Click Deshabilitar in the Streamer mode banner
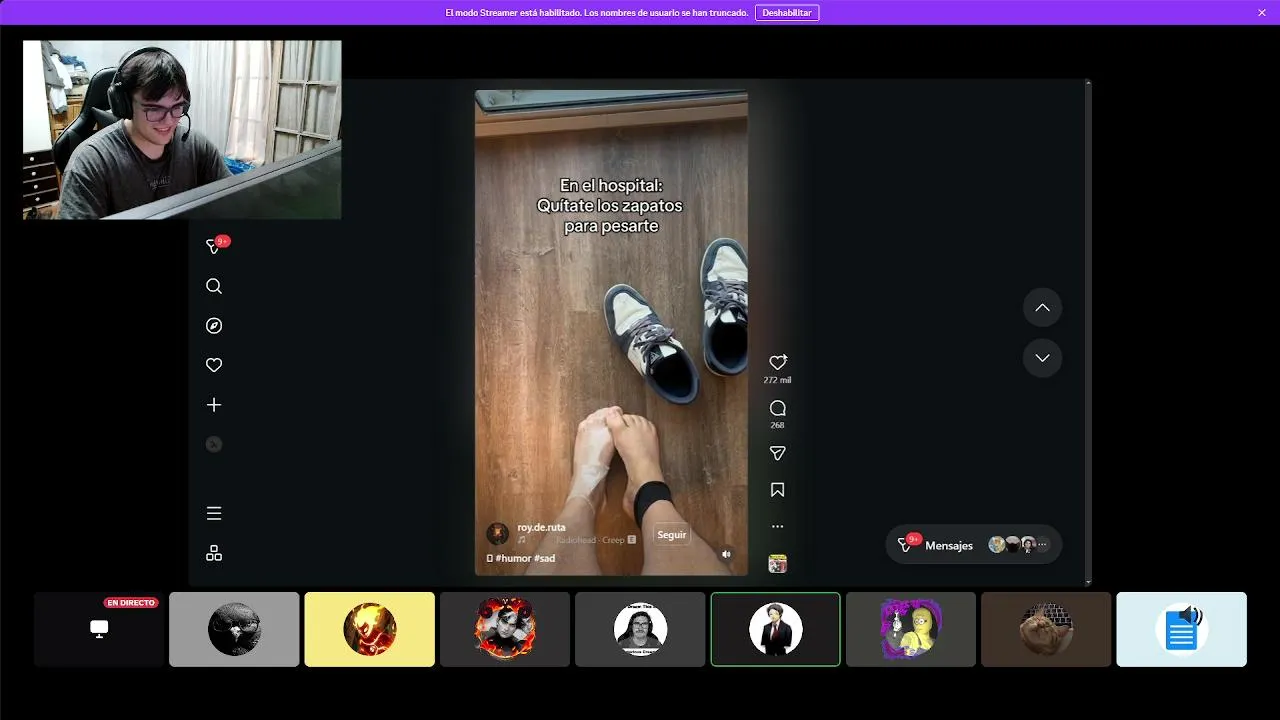 pyautogui.click(x=787, y=13)
